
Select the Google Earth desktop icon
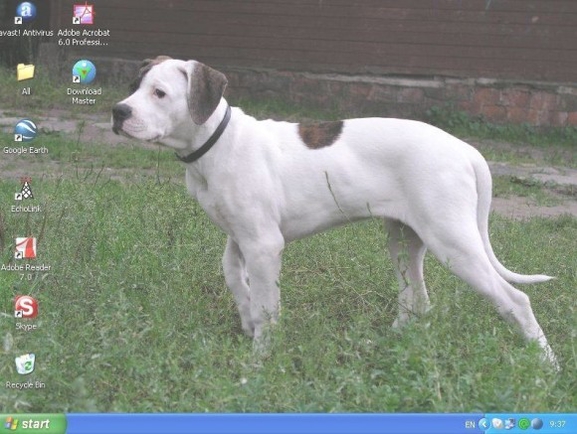tap(25, 131)
